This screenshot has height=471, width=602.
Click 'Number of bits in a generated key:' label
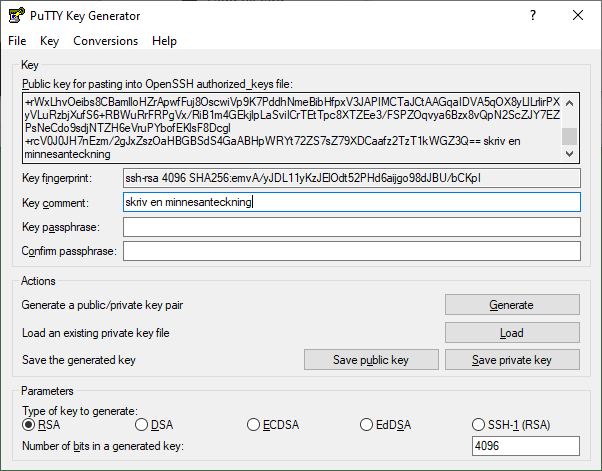coord(103,446)
